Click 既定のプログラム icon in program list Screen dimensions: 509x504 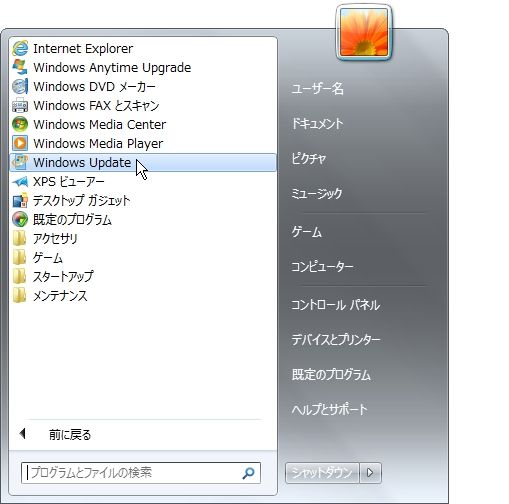point(20,220)
